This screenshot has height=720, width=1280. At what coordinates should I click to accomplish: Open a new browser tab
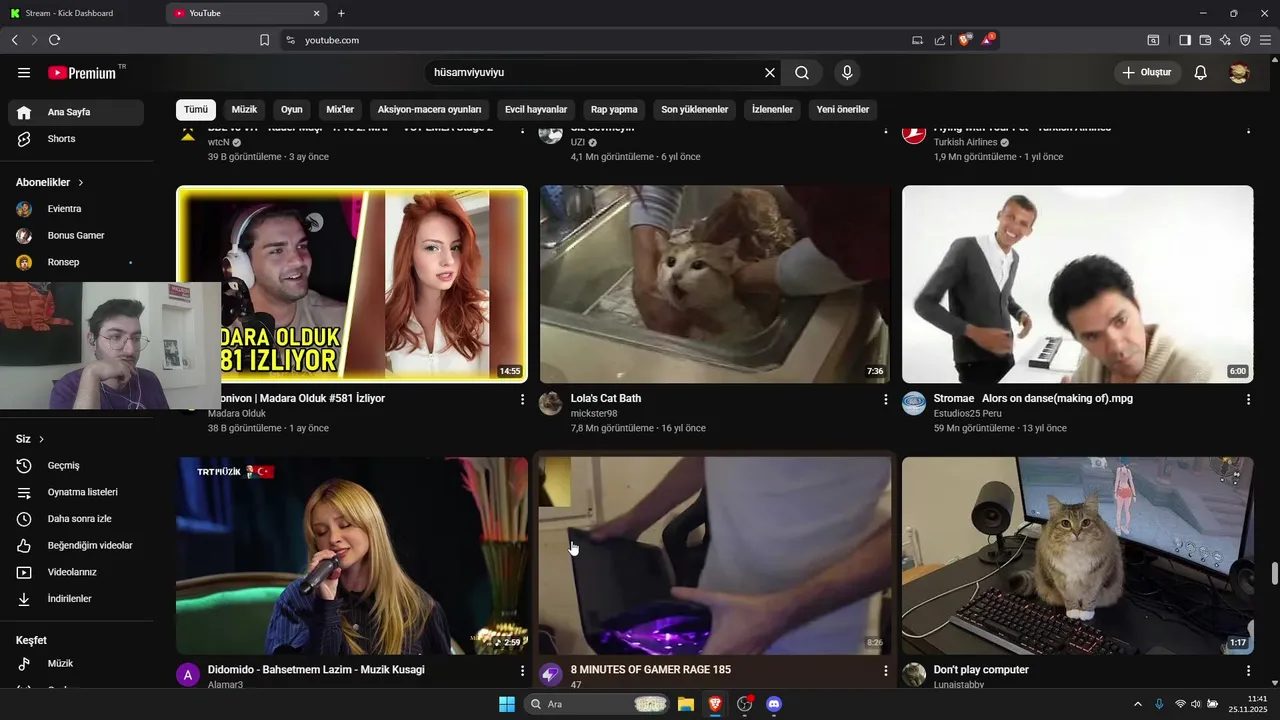tap(341, 13)
